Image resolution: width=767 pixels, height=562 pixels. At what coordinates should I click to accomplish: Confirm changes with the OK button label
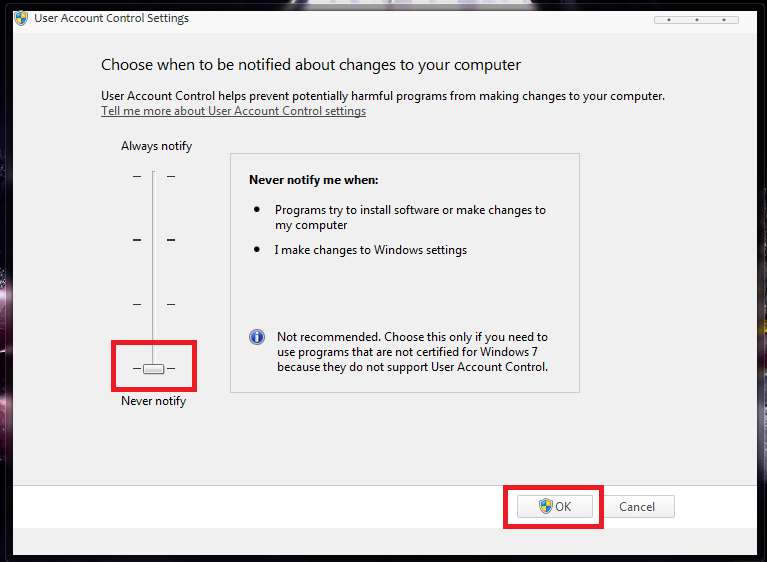pos(564,507)
